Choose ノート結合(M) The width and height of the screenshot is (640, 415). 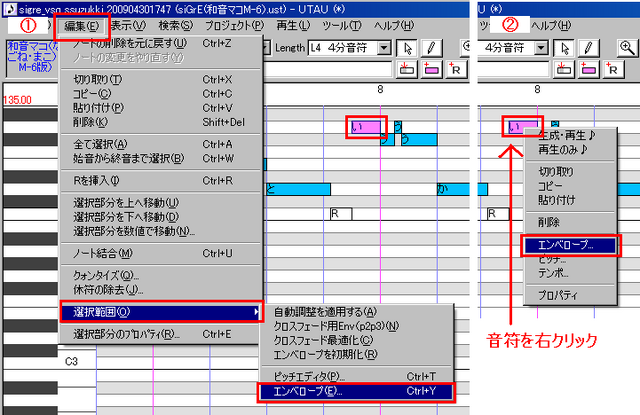[x=161, y=253]
